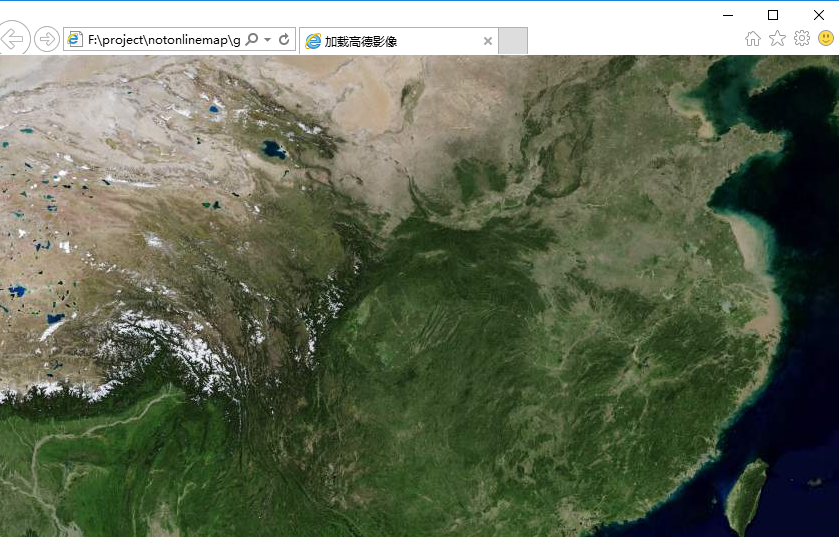Click Taiwan island on the satellite map

tap(748, 495)
